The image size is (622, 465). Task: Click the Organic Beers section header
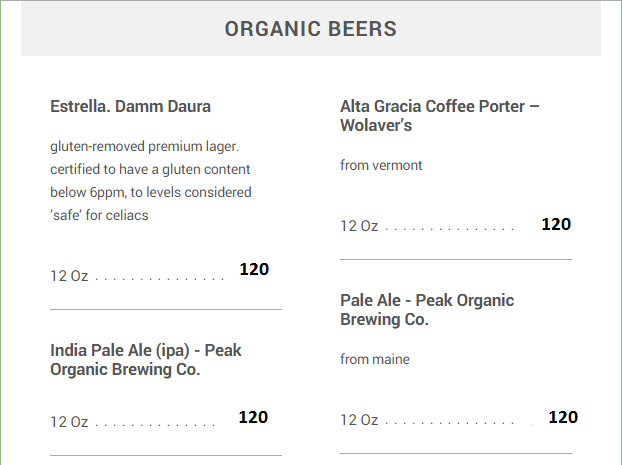click(x=310, y=29)
